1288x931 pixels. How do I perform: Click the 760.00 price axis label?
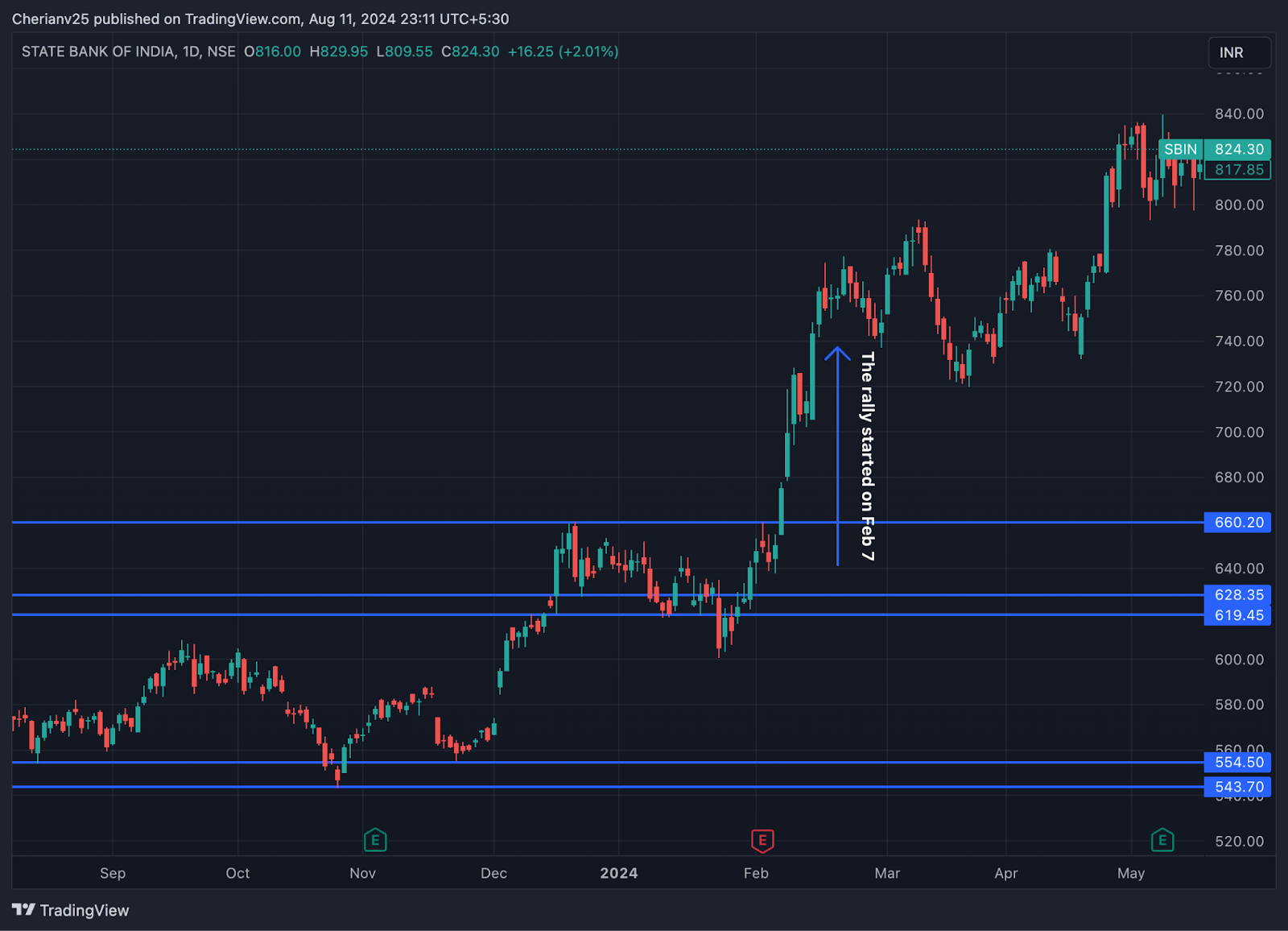[1239, 296]
